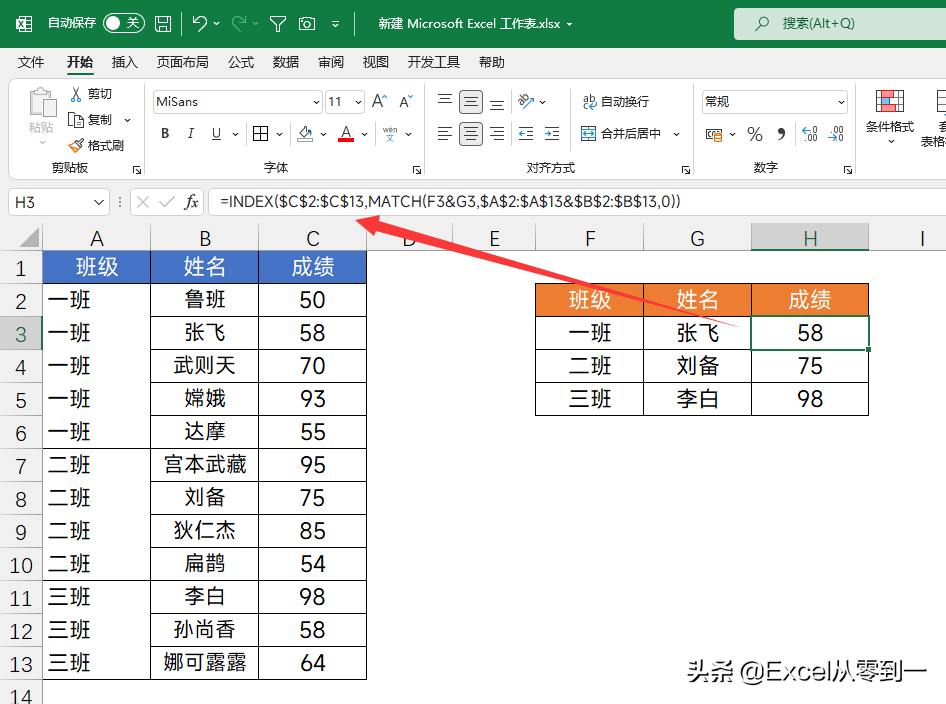This screenshot has height=704, width=946.
Task: Click the text orientation icon
Action: [527, 101]
